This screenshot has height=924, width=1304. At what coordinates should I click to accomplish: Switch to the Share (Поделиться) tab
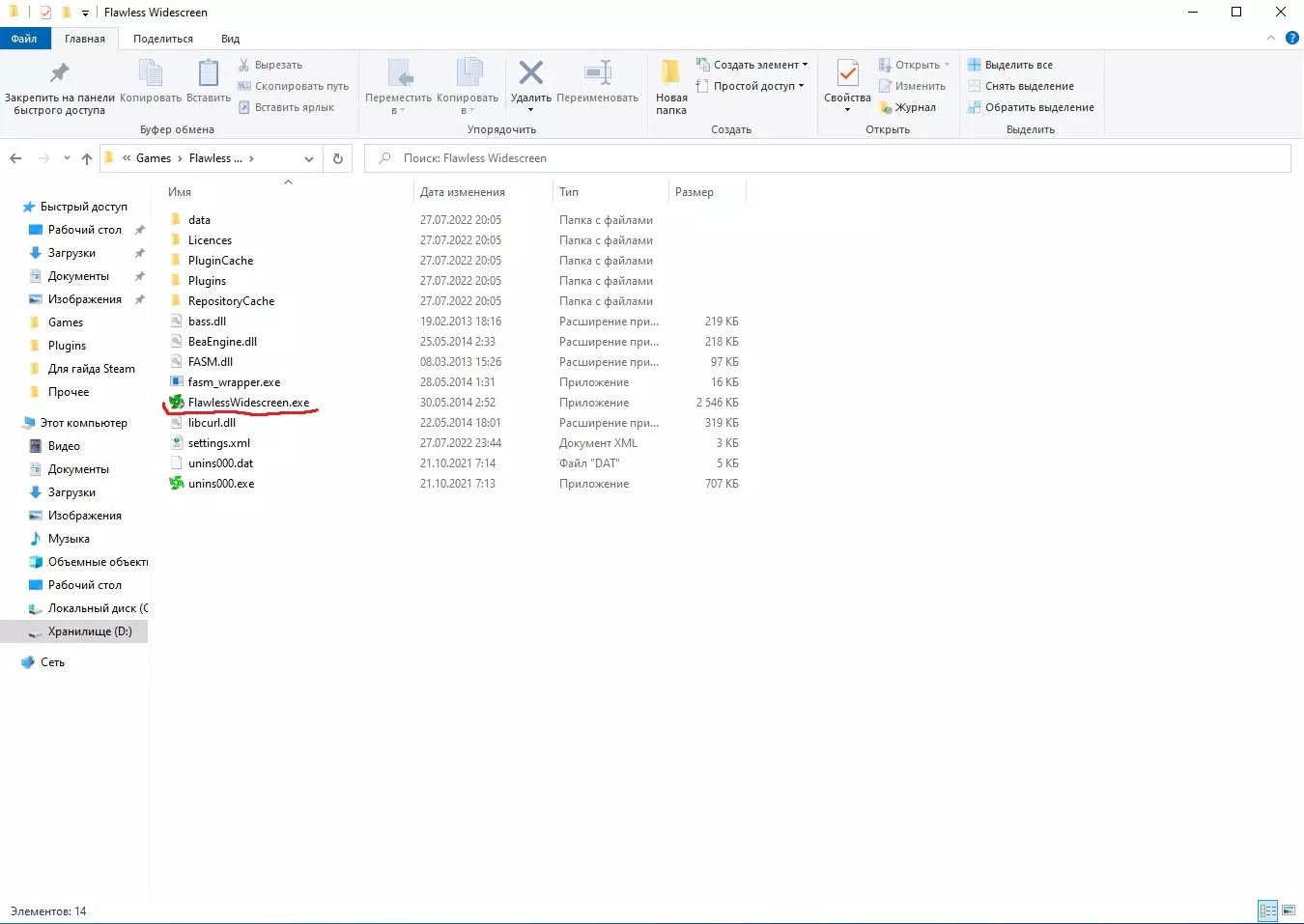[163, 39]
